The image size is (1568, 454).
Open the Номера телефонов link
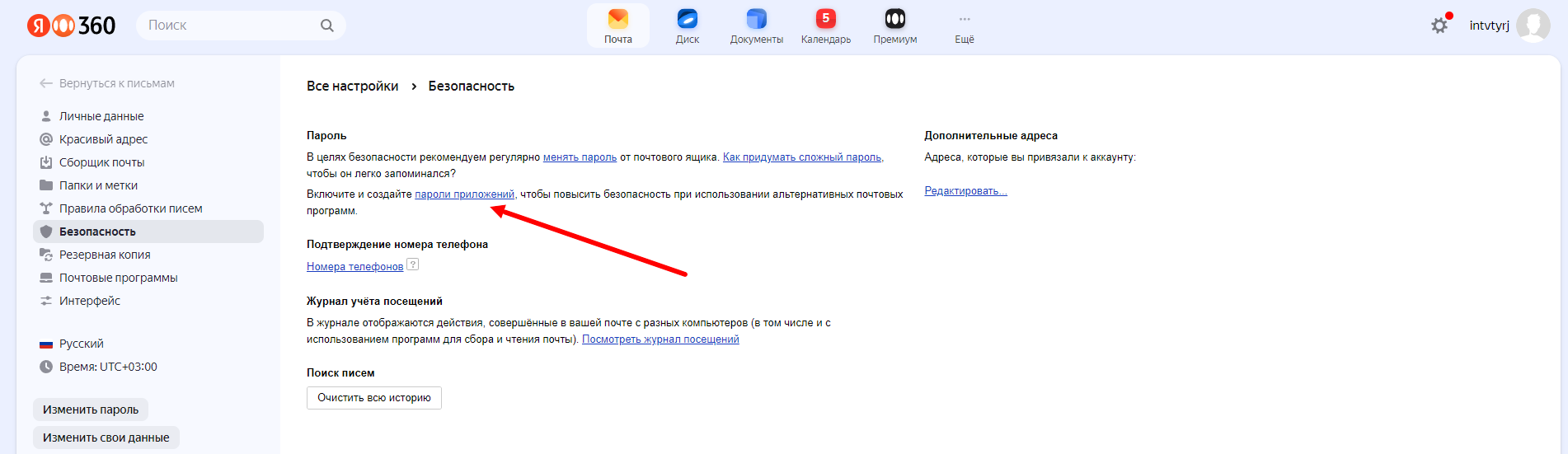point(355,267)
